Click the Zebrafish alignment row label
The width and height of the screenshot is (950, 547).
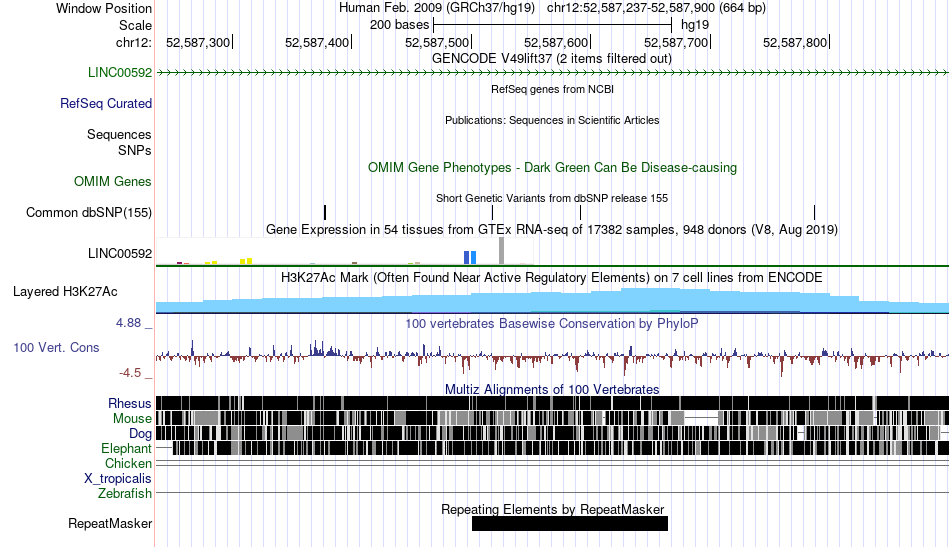coord(125,493)
